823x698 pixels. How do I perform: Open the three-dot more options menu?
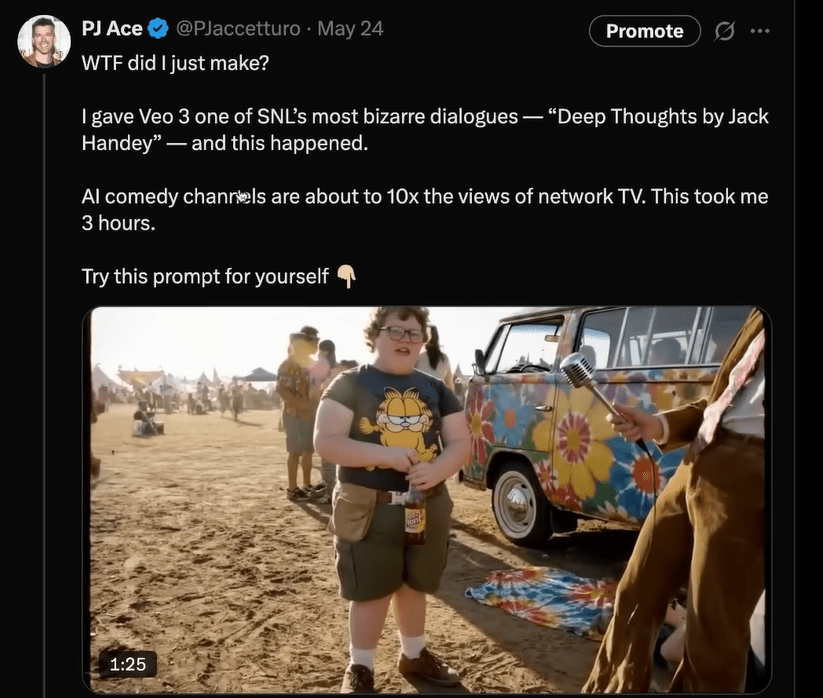(x=760, y=31)
